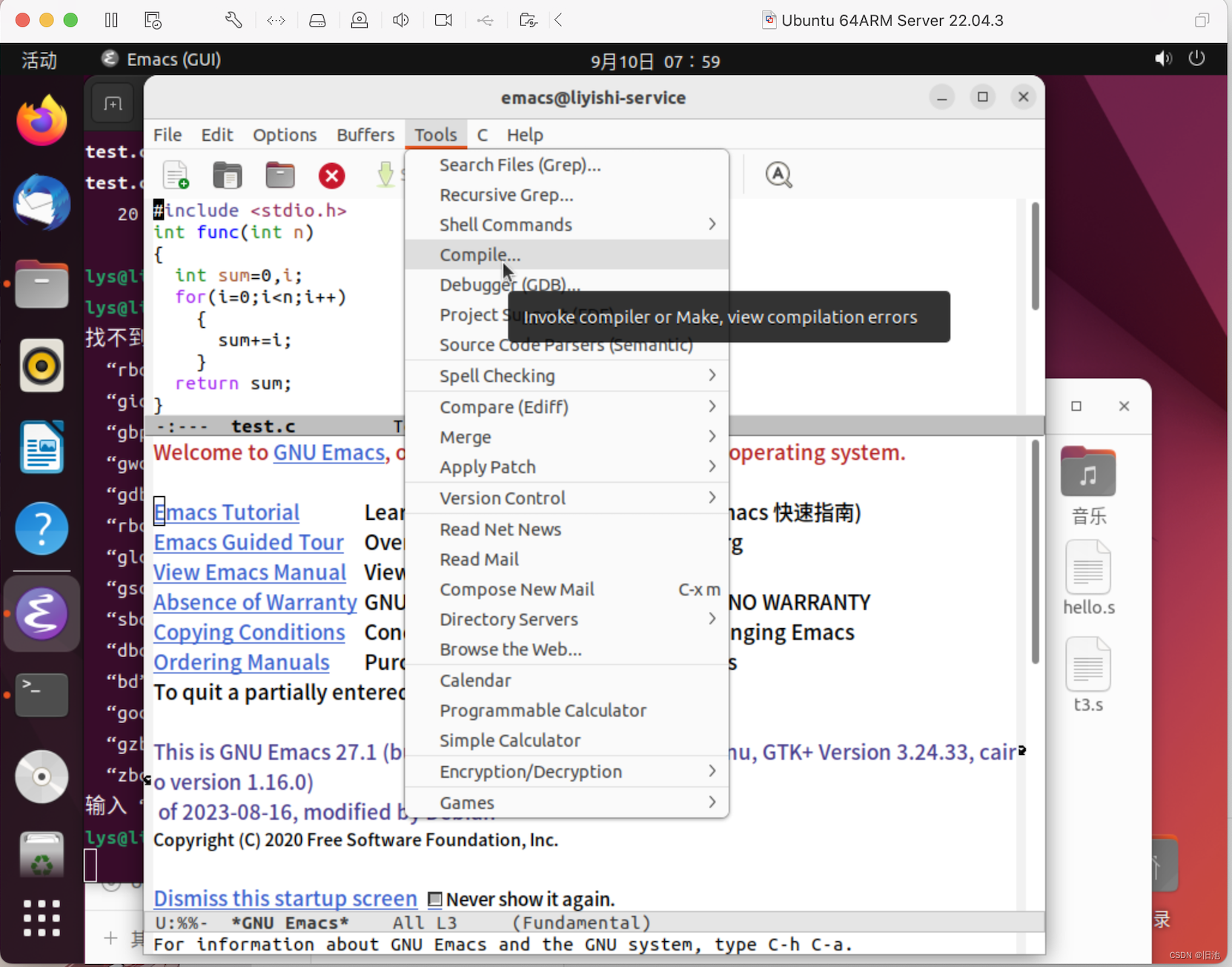
Task: Toggle Never show it again checkbox
Action: [x=435, y=900]
